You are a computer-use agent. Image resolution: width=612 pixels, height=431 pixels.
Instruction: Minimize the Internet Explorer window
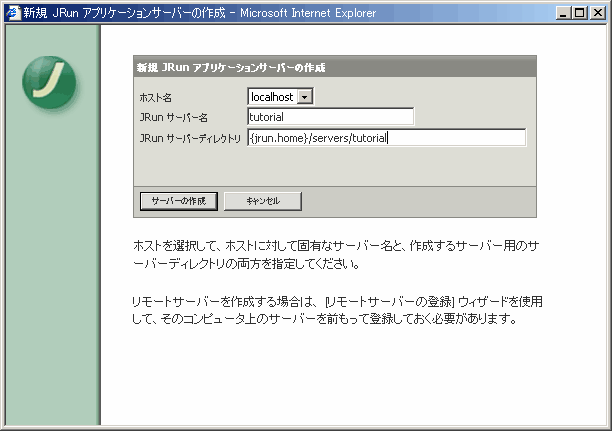tap(563, 13)
